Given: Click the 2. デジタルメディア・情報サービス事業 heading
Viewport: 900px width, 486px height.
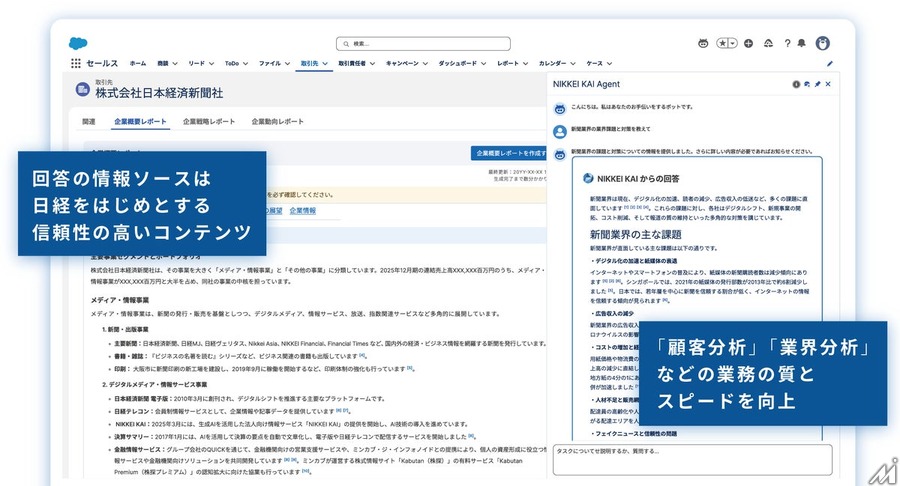Looking at the screenshot, I should (x=154, y=384).
